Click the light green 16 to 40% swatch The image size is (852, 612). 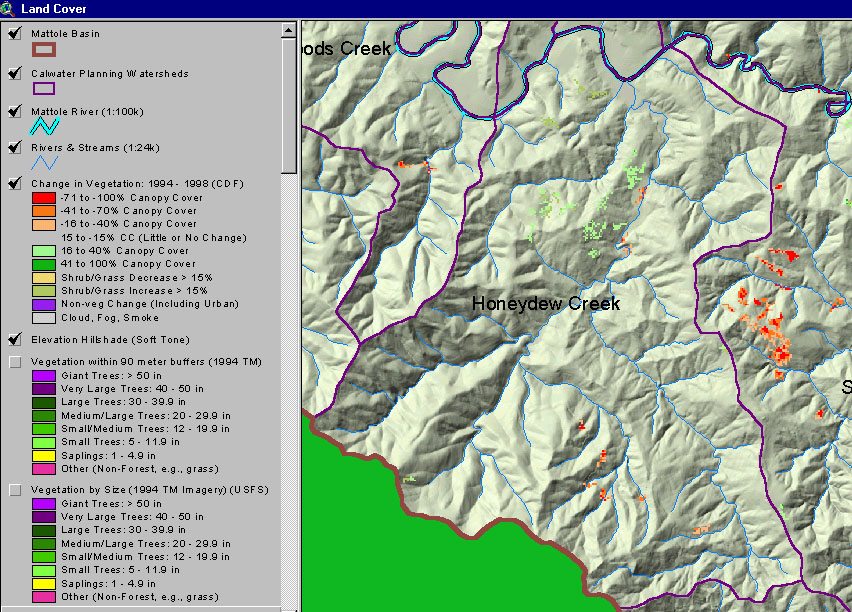point(43,251)
